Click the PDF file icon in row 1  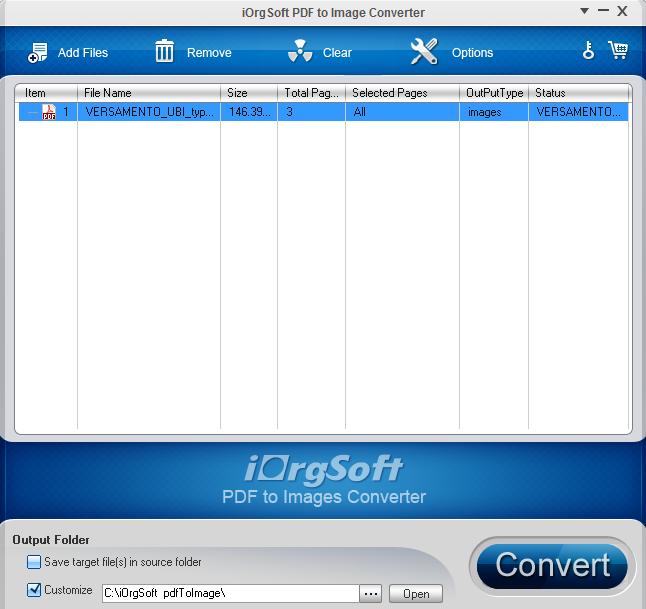pyautogui.click(x=49, y=112)
